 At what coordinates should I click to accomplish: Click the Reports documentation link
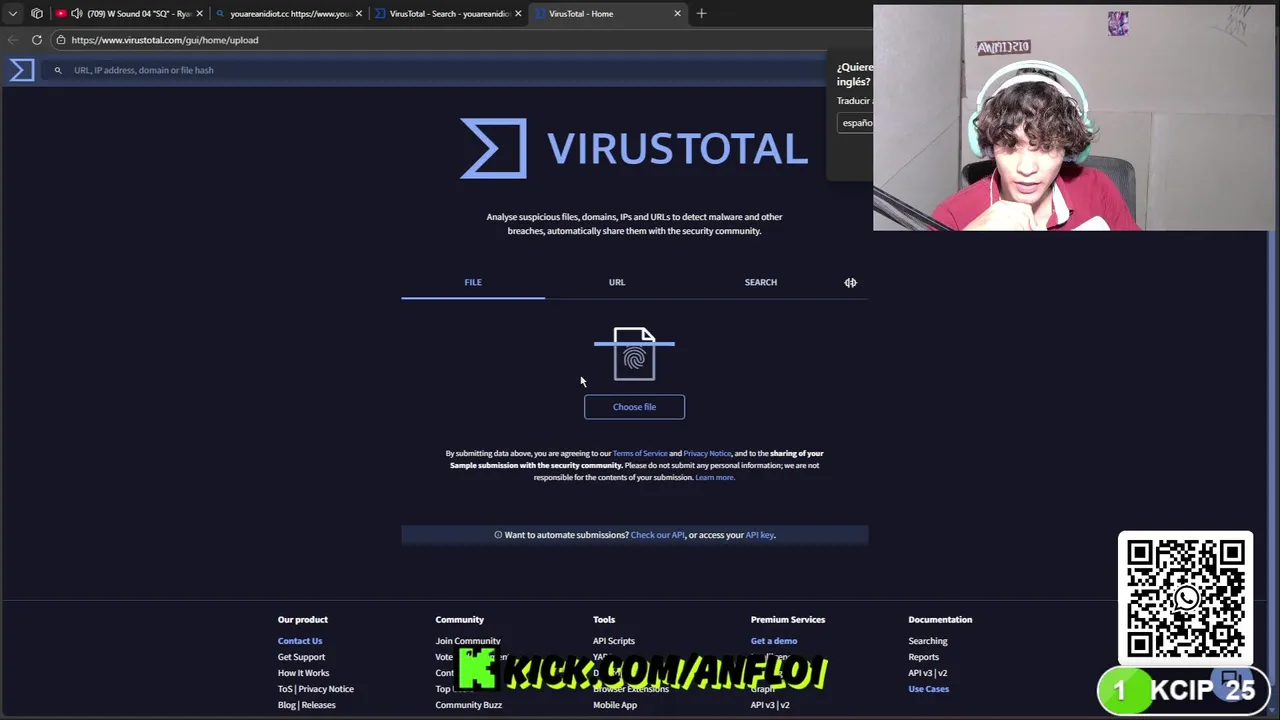click(x=924, y=657)
